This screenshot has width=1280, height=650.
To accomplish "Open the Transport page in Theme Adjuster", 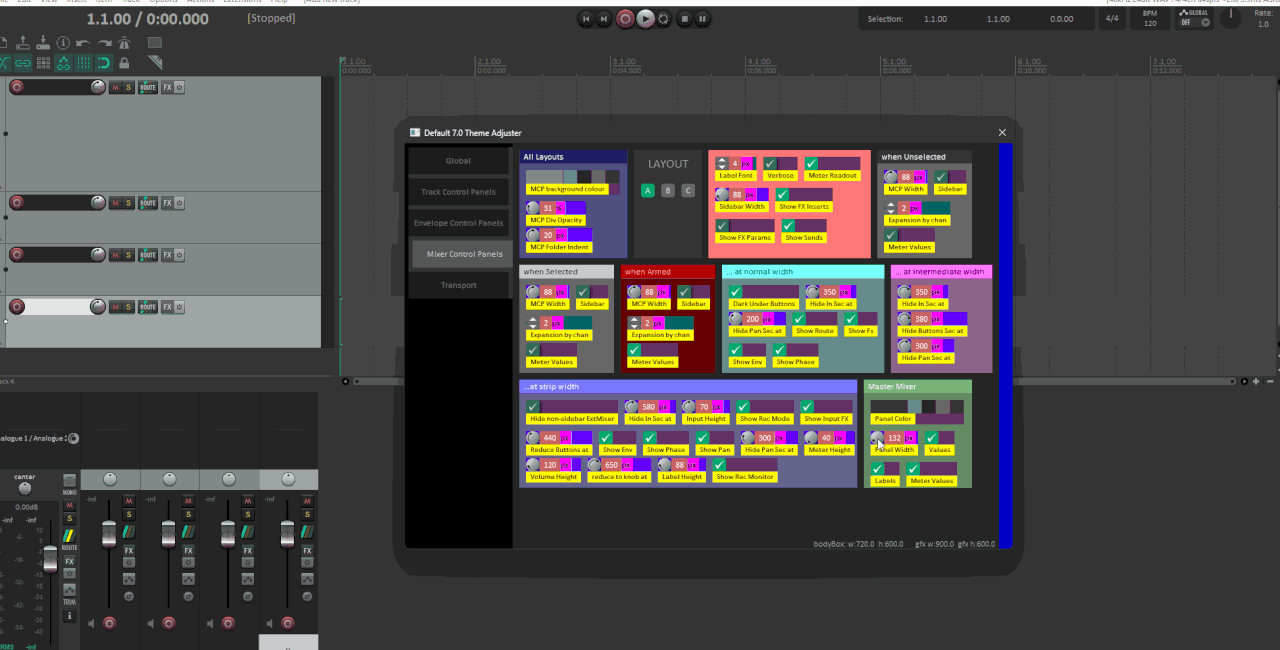I will tap(459, 285).
